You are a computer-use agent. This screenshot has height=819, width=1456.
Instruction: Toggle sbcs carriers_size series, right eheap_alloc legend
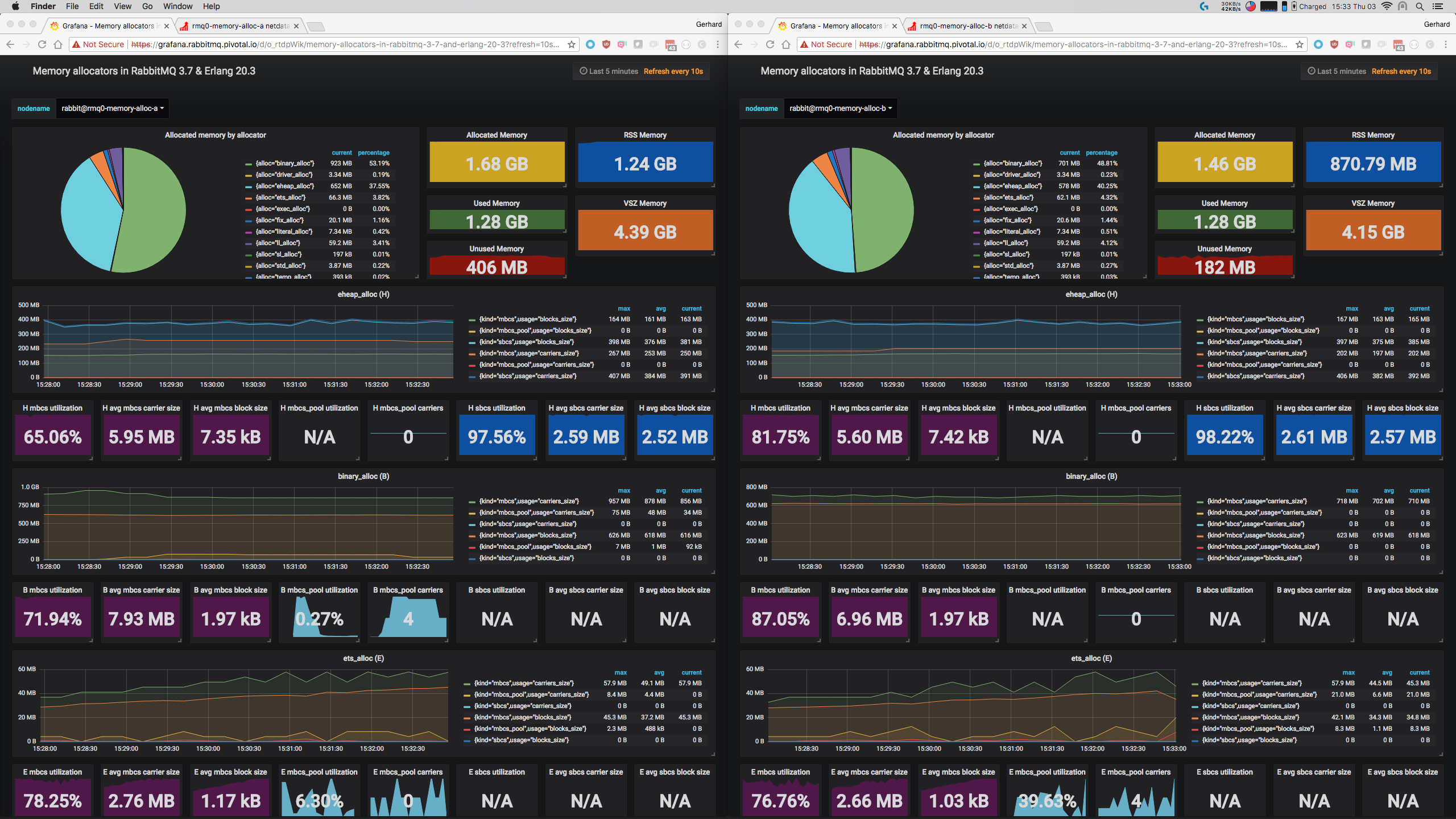click(x=1256, y=376)
